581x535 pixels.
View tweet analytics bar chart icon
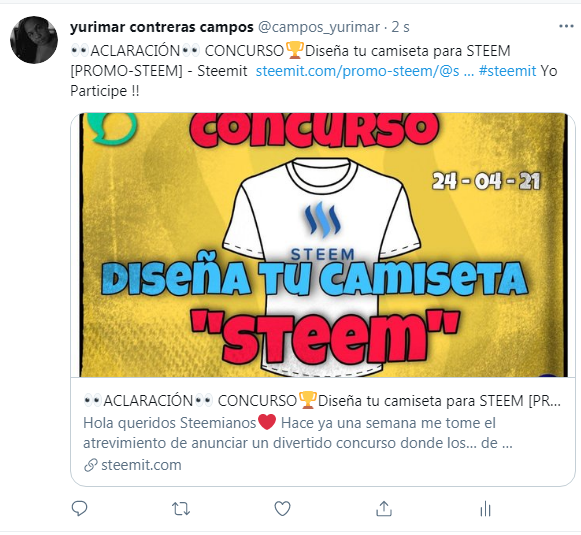coord(485,509)
